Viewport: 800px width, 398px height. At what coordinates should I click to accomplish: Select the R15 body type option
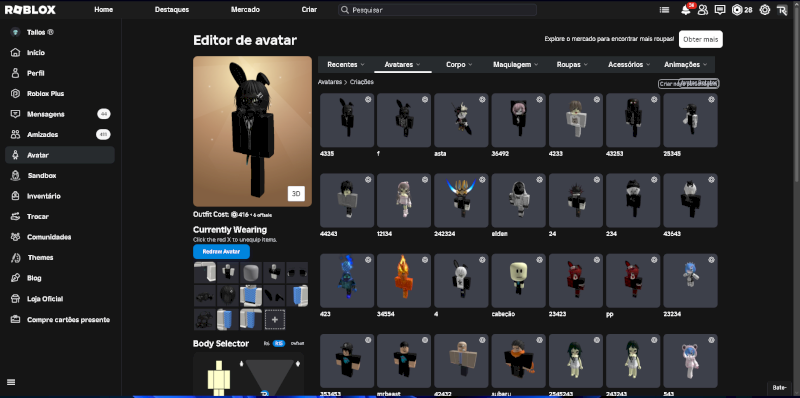[x=279, y=343]
